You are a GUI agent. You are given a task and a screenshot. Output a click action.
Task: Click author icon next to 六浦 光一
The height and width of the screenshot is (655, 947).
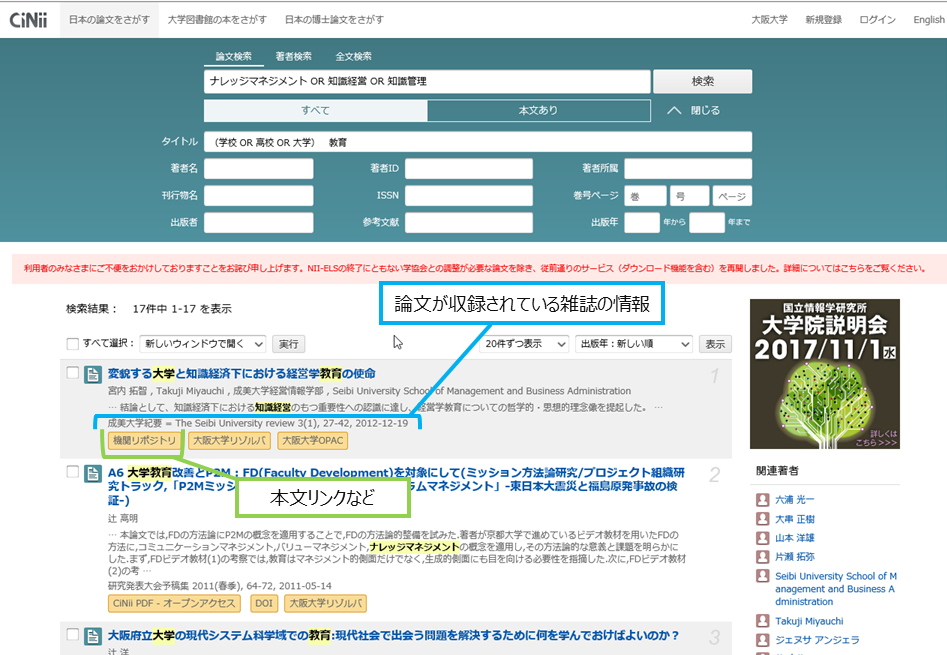click(x=763, y=500)
